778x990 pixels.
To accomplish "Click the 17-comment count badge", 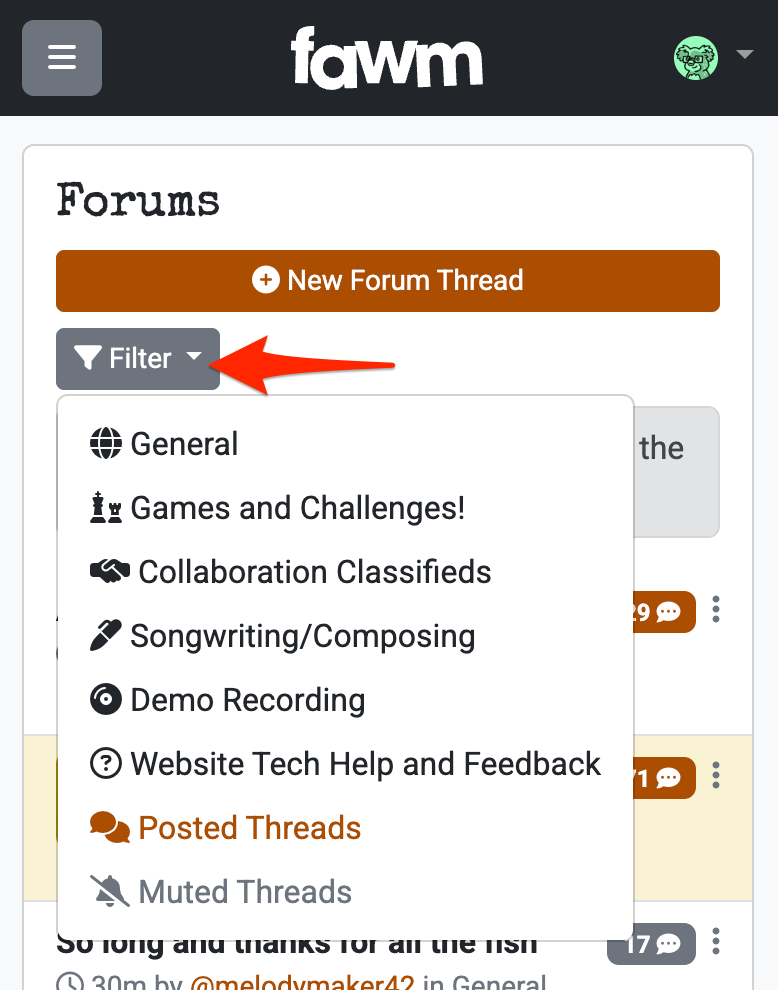I will 651,943.
